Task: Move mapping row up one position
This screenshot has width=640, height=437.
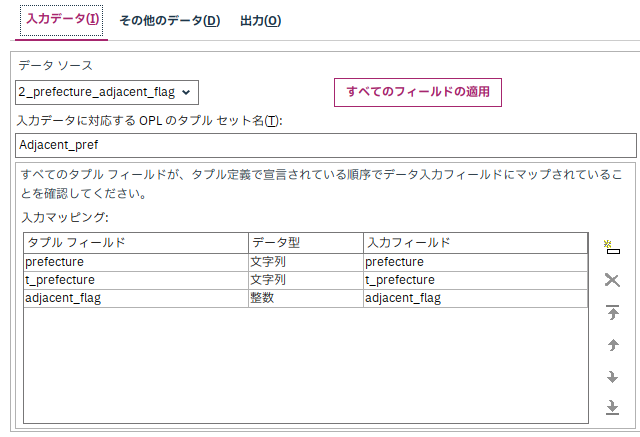Action: pyautogui.click(x=612, y=345)
